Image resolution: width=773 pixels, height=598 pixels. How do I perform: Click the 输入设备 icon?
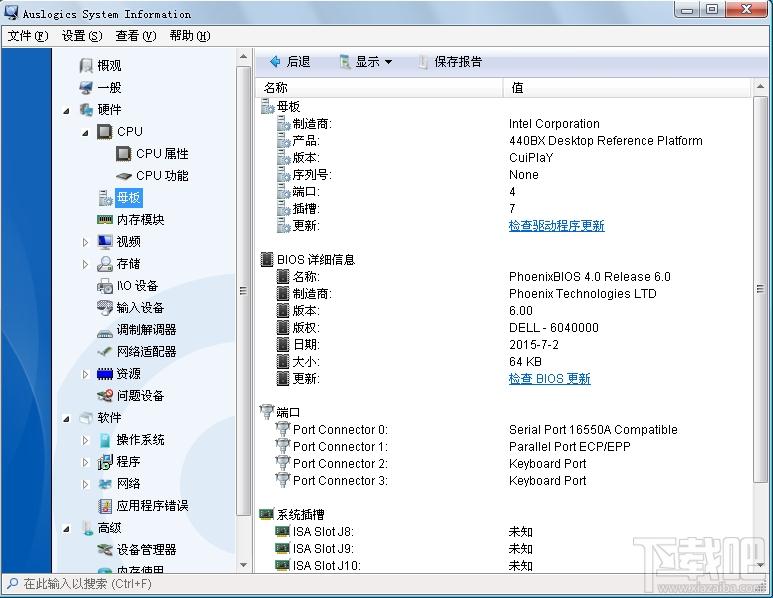(105, 308)
